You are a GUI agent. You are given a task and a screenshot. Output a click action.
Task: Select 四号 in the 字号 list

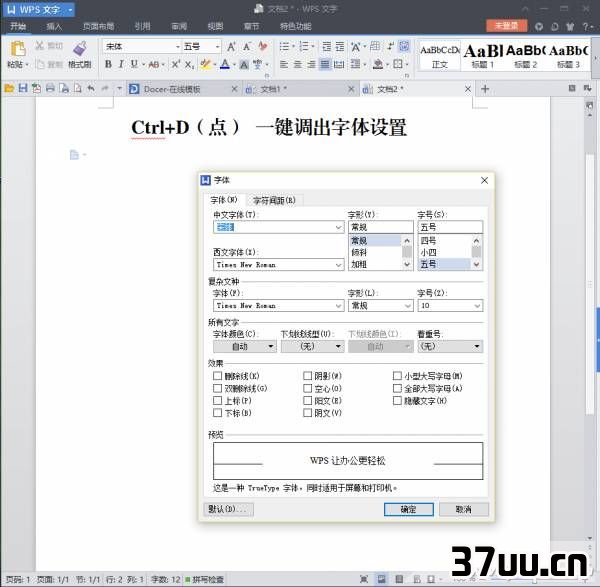click(x=444, y=241)
